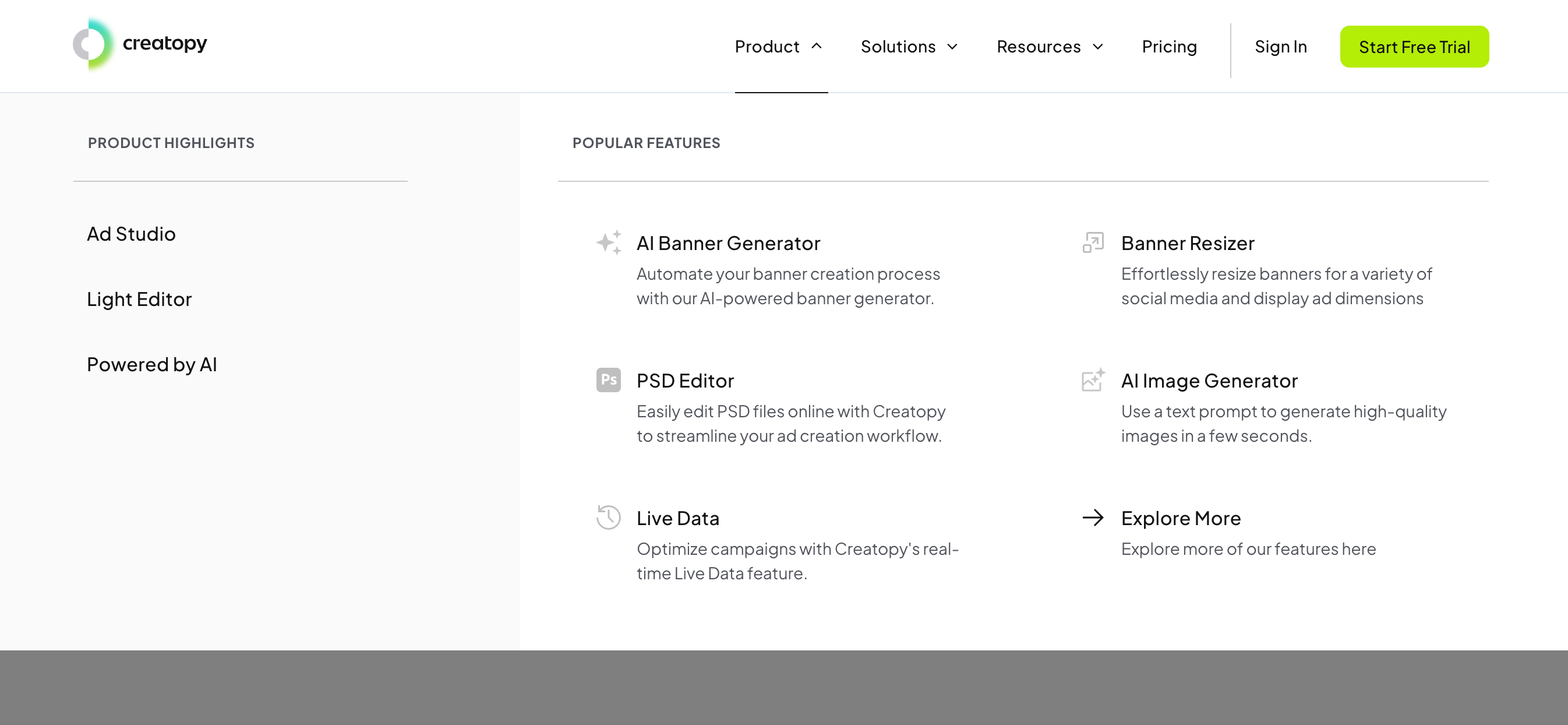
Task: Click the PSD Editor Ps icon
Action: tap(608, 379)
